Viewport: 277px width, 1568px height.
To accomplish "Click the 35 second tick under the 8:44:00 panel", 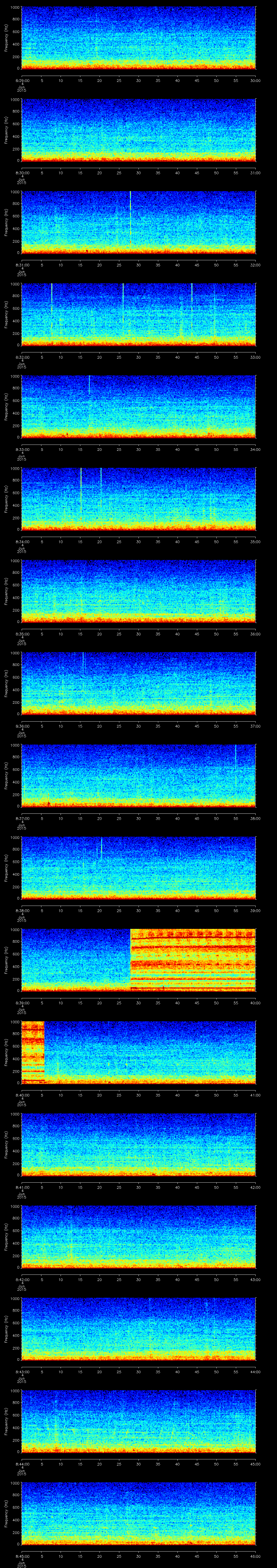I will pos(158,1464).
